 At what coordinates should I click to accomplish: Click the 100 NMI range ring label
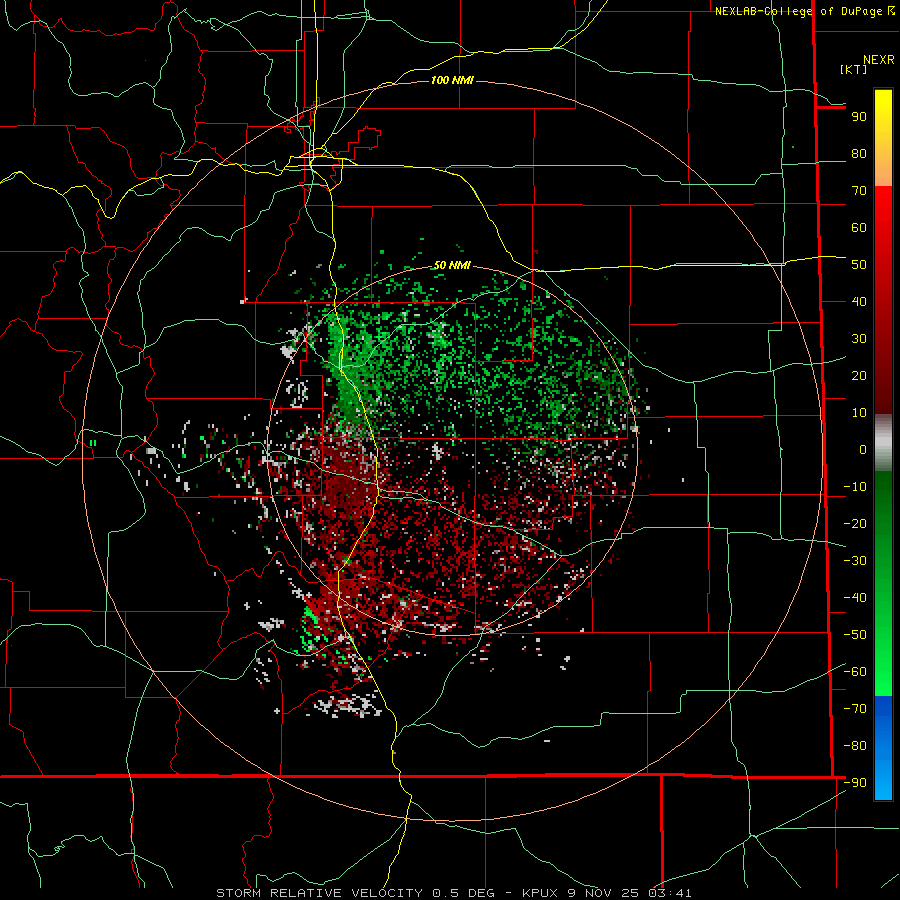tap(452, 80)
